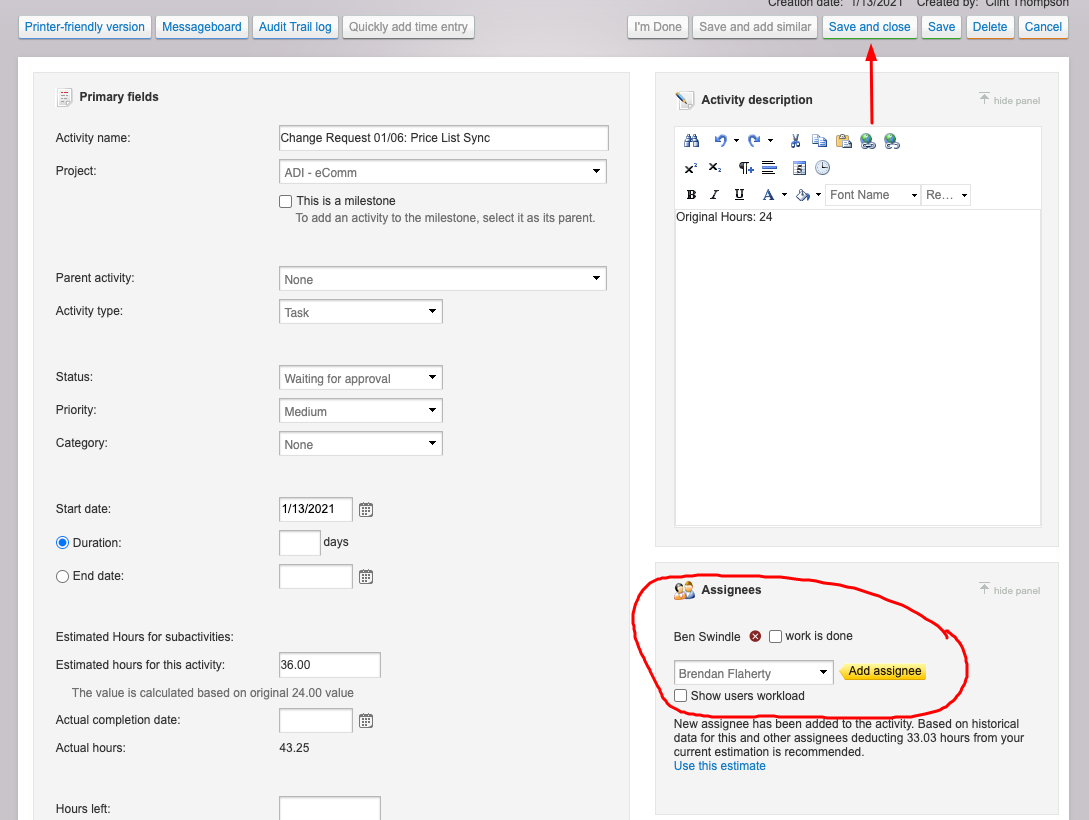The height and width of the screenshot is (820, 1089).
Task: Open the Category dropdown showing None
Action: 360,444
